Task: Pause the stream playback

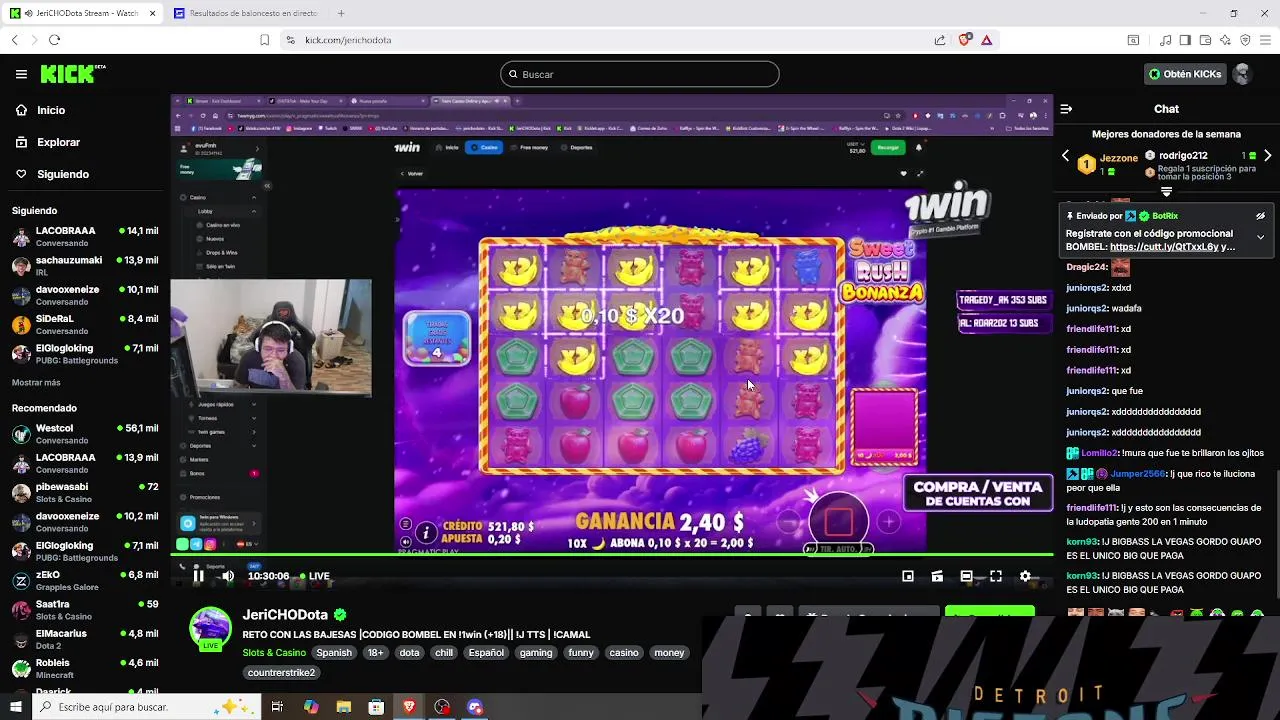Action: point(198,576)
